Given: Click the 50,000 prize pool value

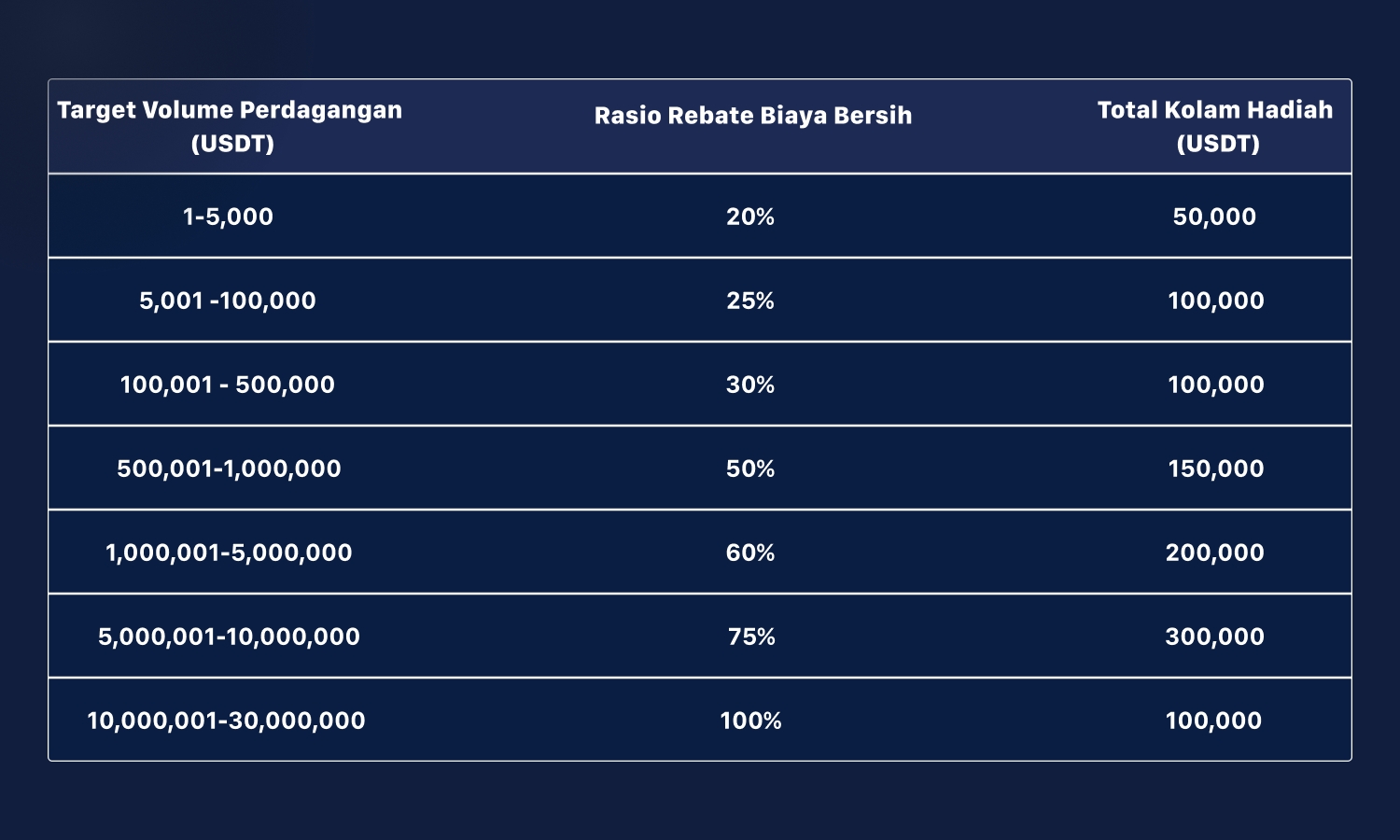Looking at the screenshot, I should click(1214, 217).
